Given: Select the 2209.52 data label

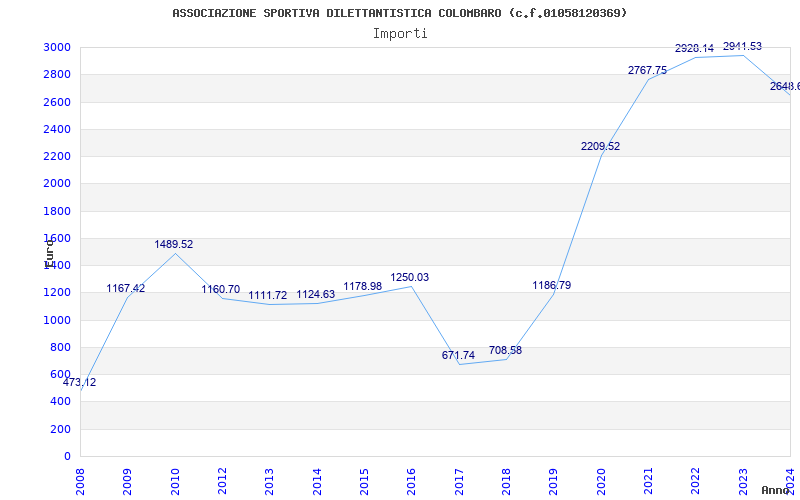Looking at the screenshot, I should coord(601,146).
